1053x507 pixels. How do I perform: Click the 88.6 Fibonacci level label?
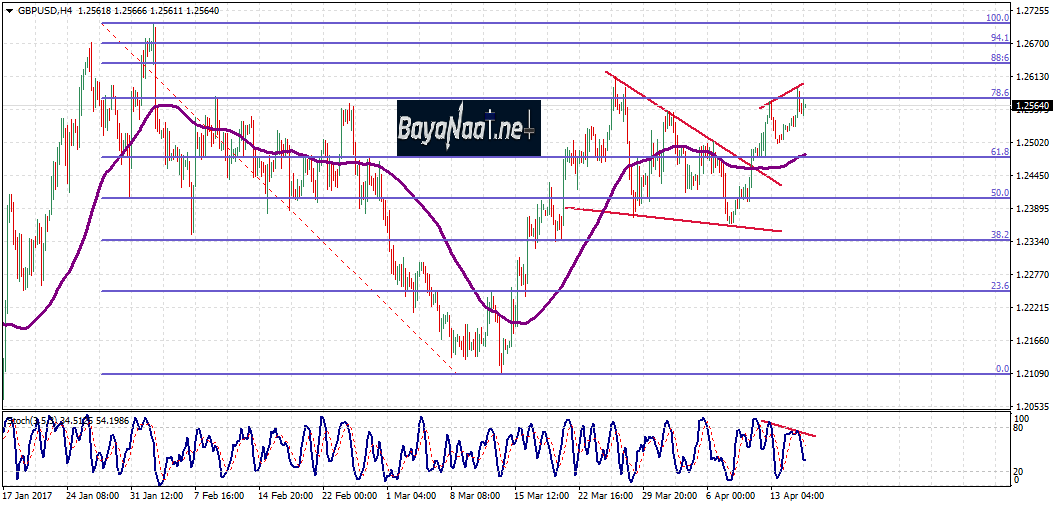coord(998,59)
